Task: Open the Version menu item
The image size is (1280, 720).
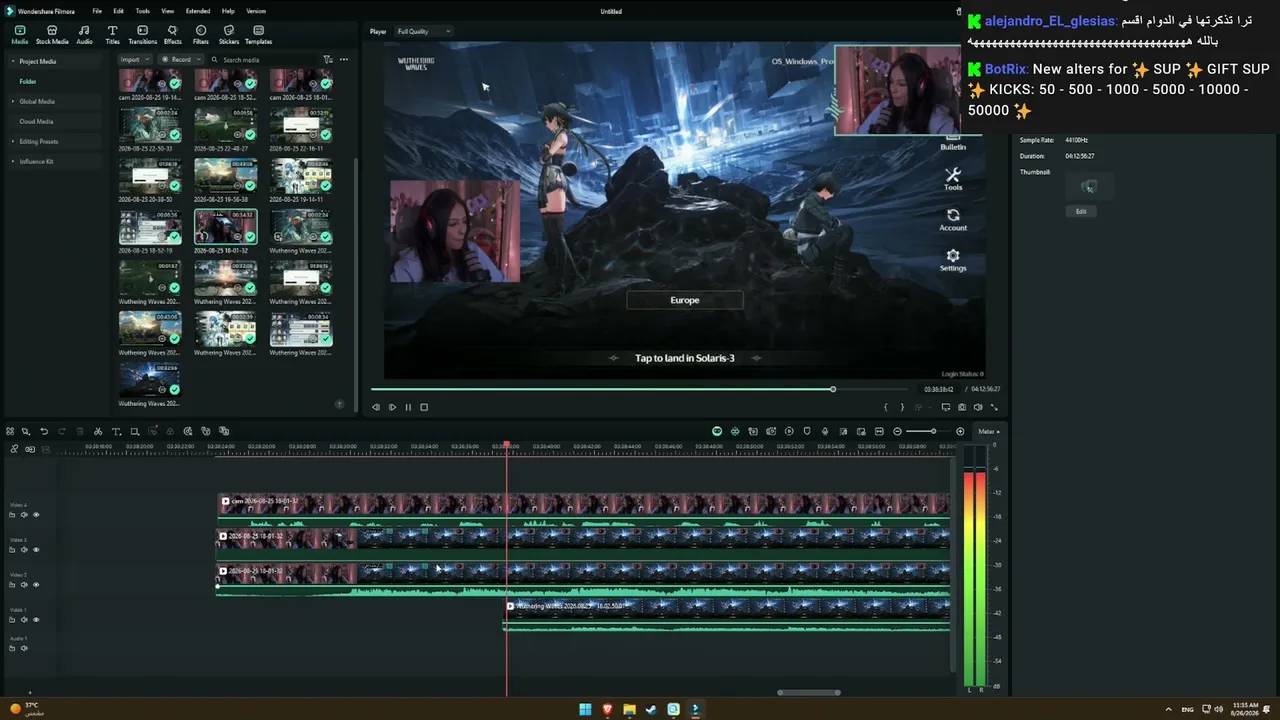Action: [256, 11]
